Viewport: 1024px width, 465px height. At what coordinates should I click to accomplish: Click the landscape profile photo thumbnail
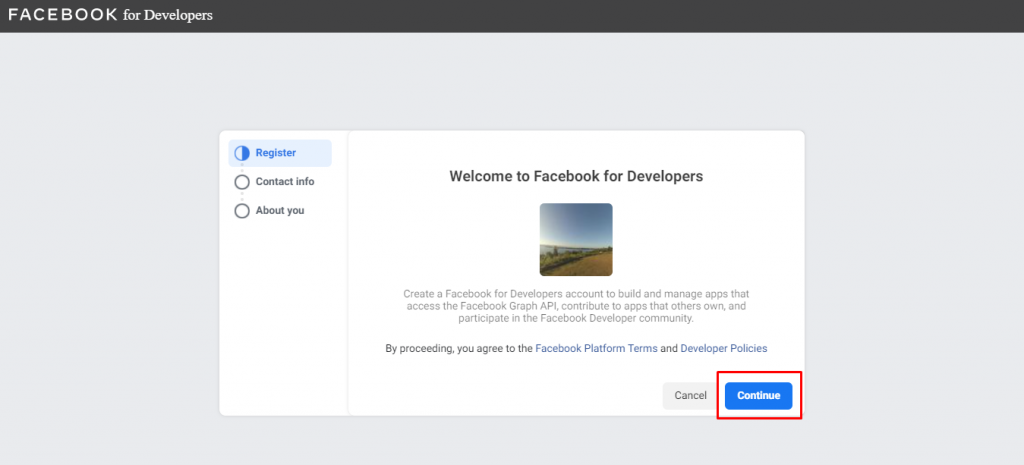click(576, 240)
